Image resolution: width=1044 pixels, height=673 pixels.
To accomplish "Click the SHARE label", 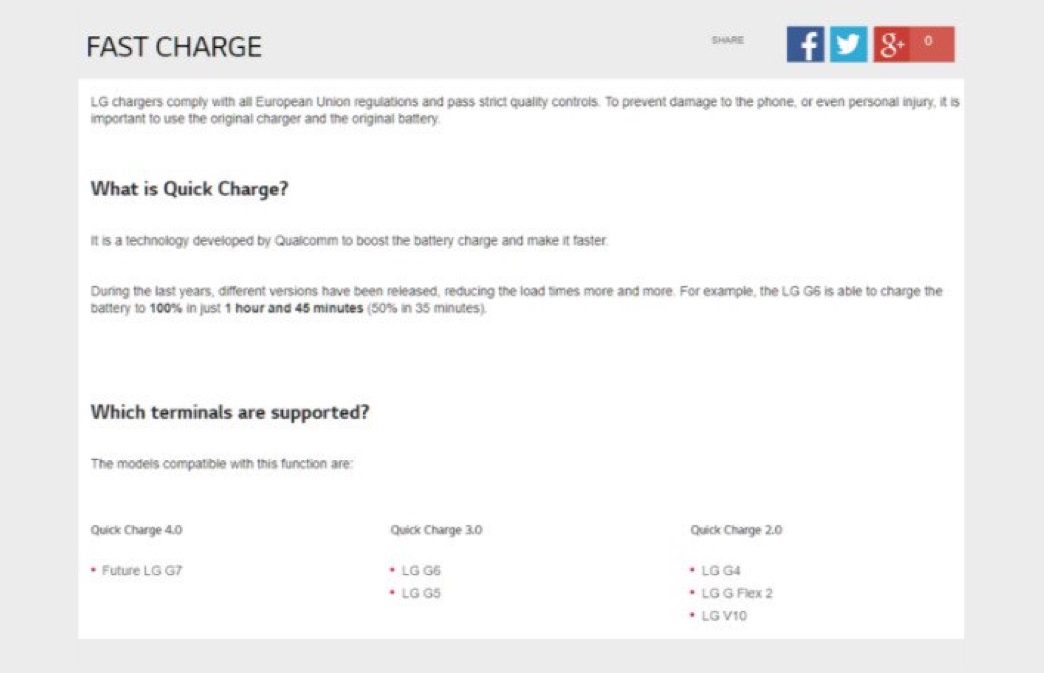I will click(x=727, y=41).
